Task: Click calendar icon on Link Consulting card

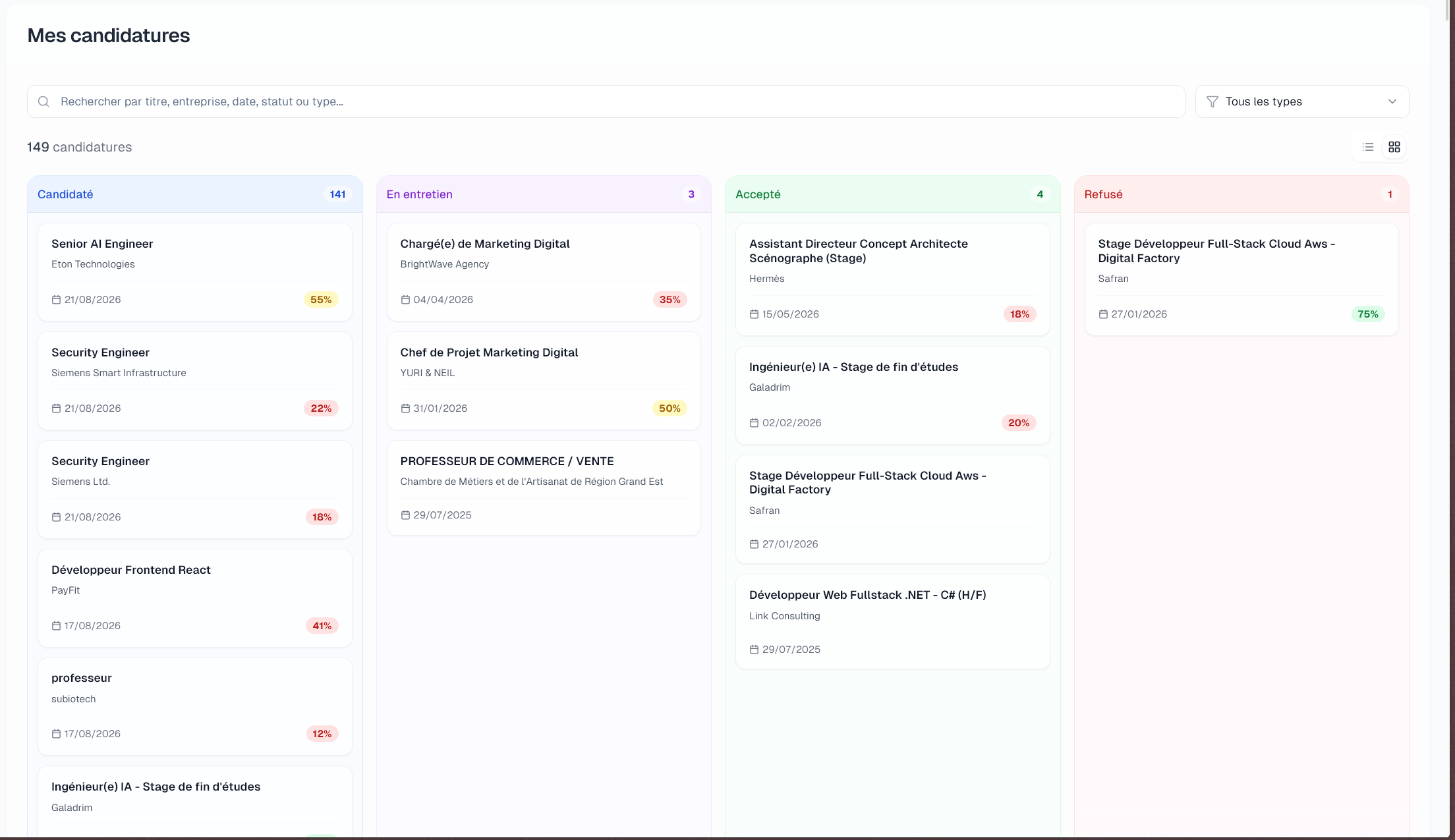Action: (x=754, y=650)
